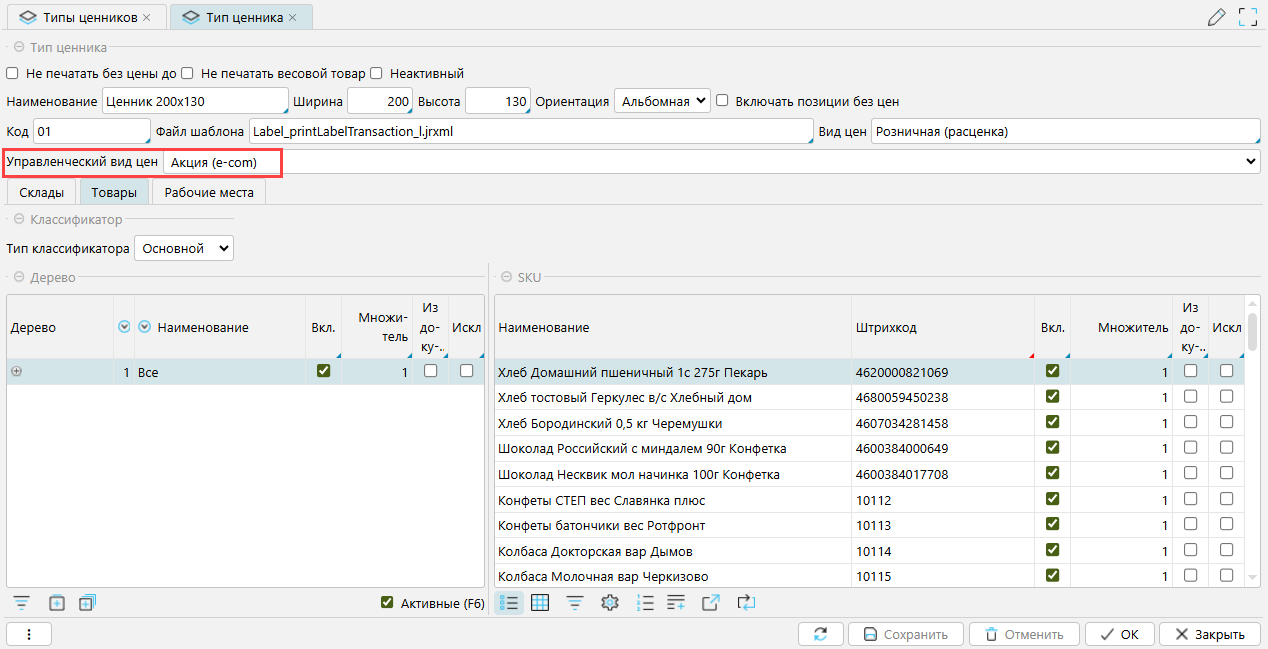Enable 'Не печатать весовой товар' checkbox
Viewport: 1268px width, 649px height.
pos(187,73)
